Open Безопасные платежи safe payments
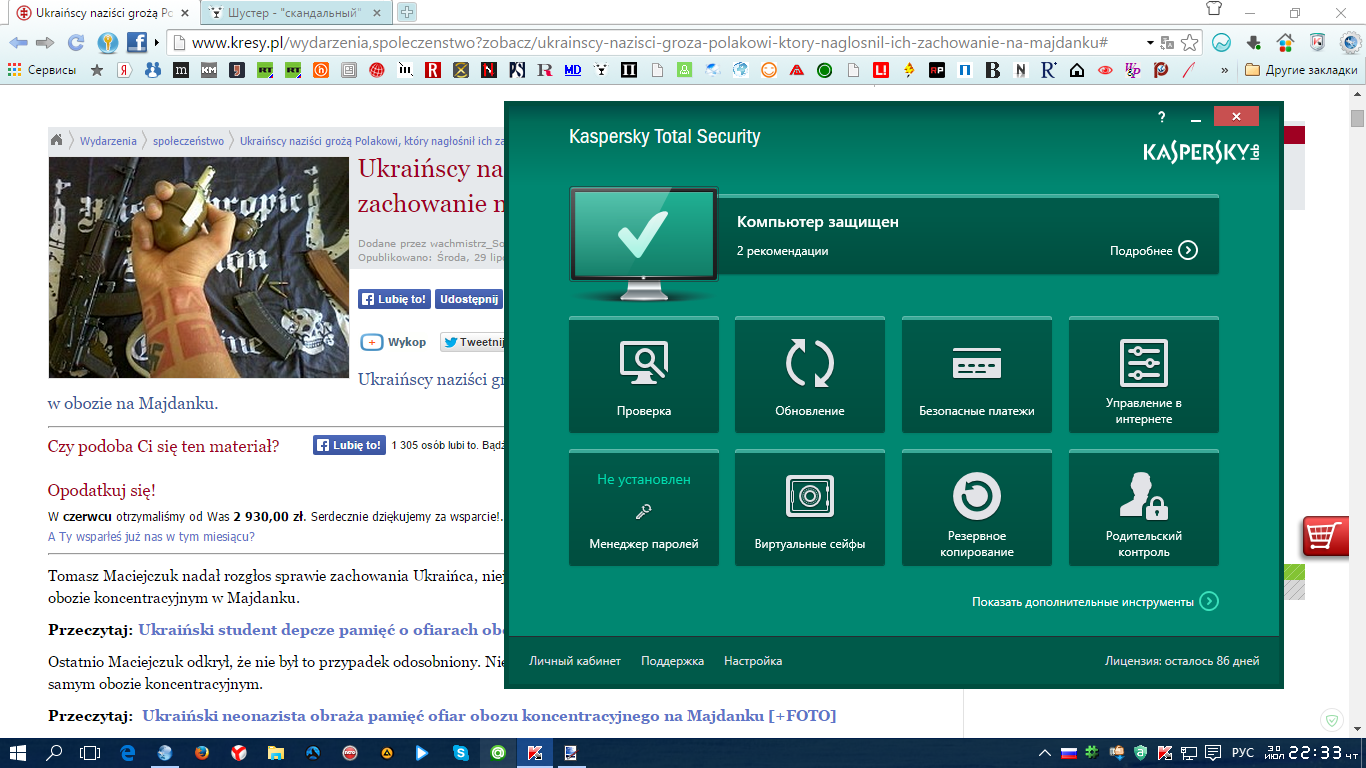 click(976, 375)
